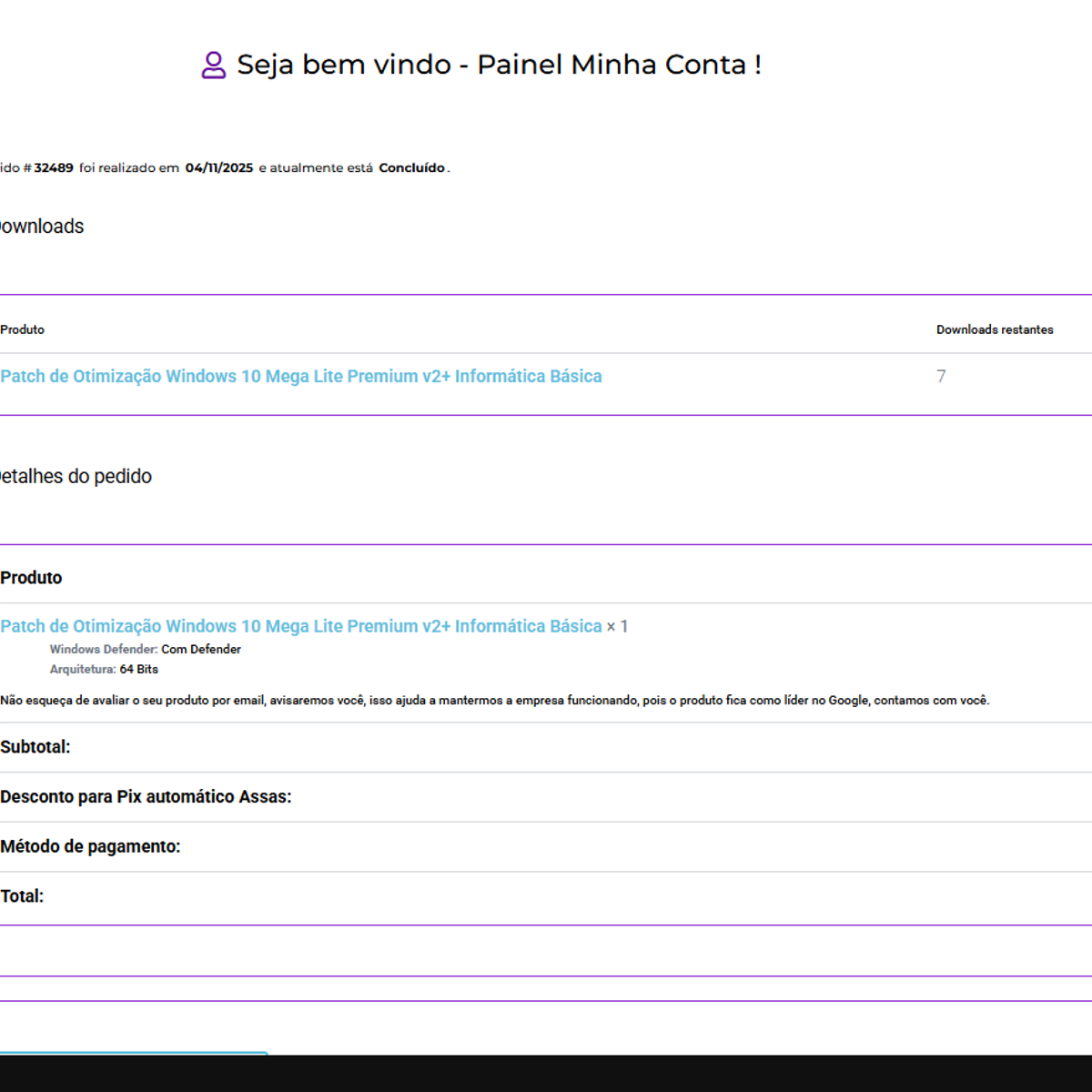This screenshot has width=1092, height=1092.
Task: Click the product review reminder note
Action: point(495,701)
